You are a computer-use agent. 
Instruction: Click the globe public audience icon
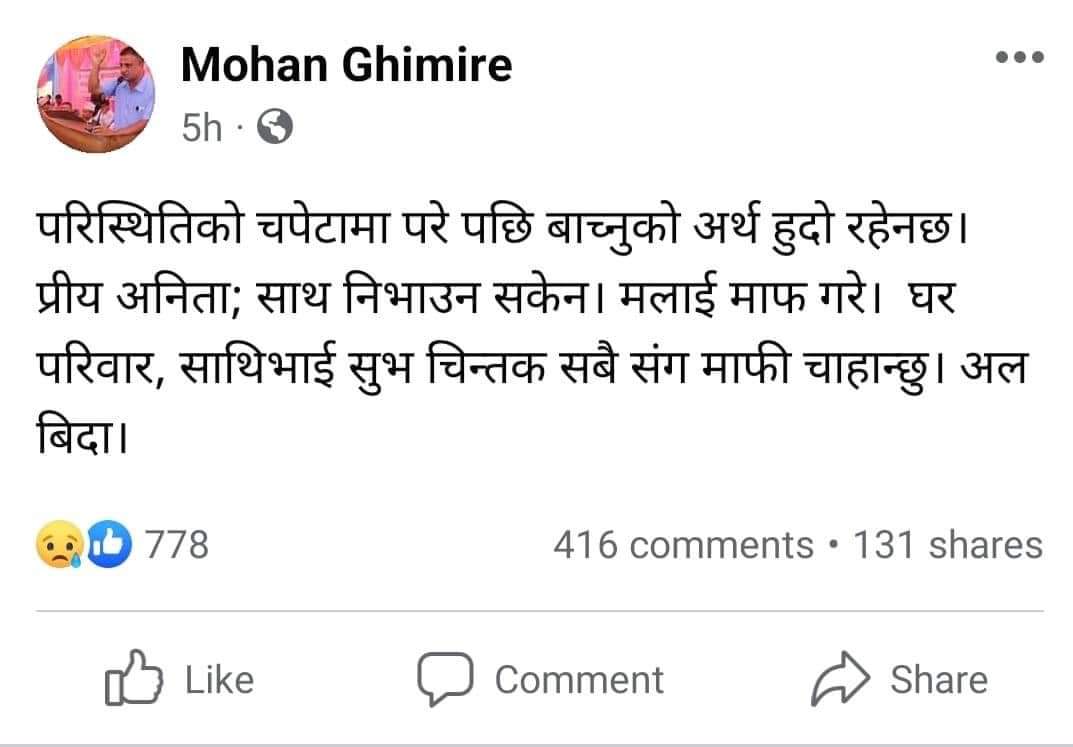(x=275, y=127)
